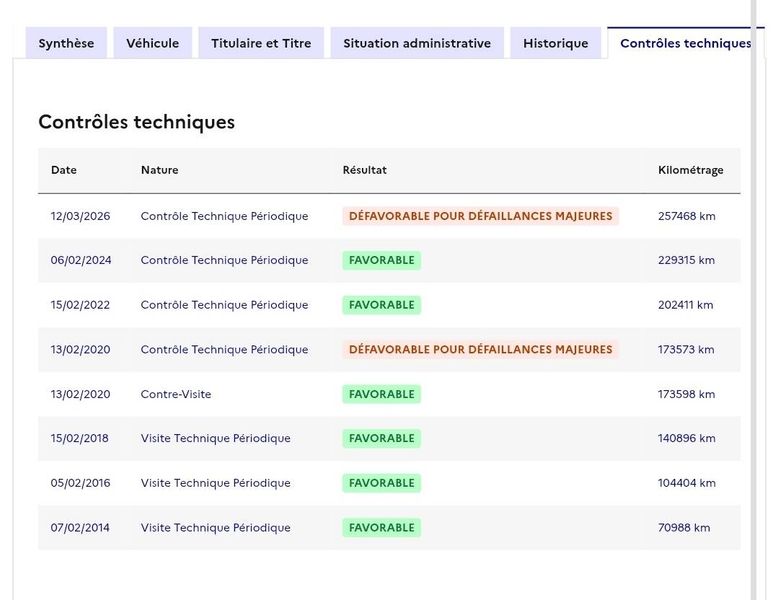Screen dimensions: 778x600
Task: Click the Kilométrage column header
Action: tap(690, 170)
